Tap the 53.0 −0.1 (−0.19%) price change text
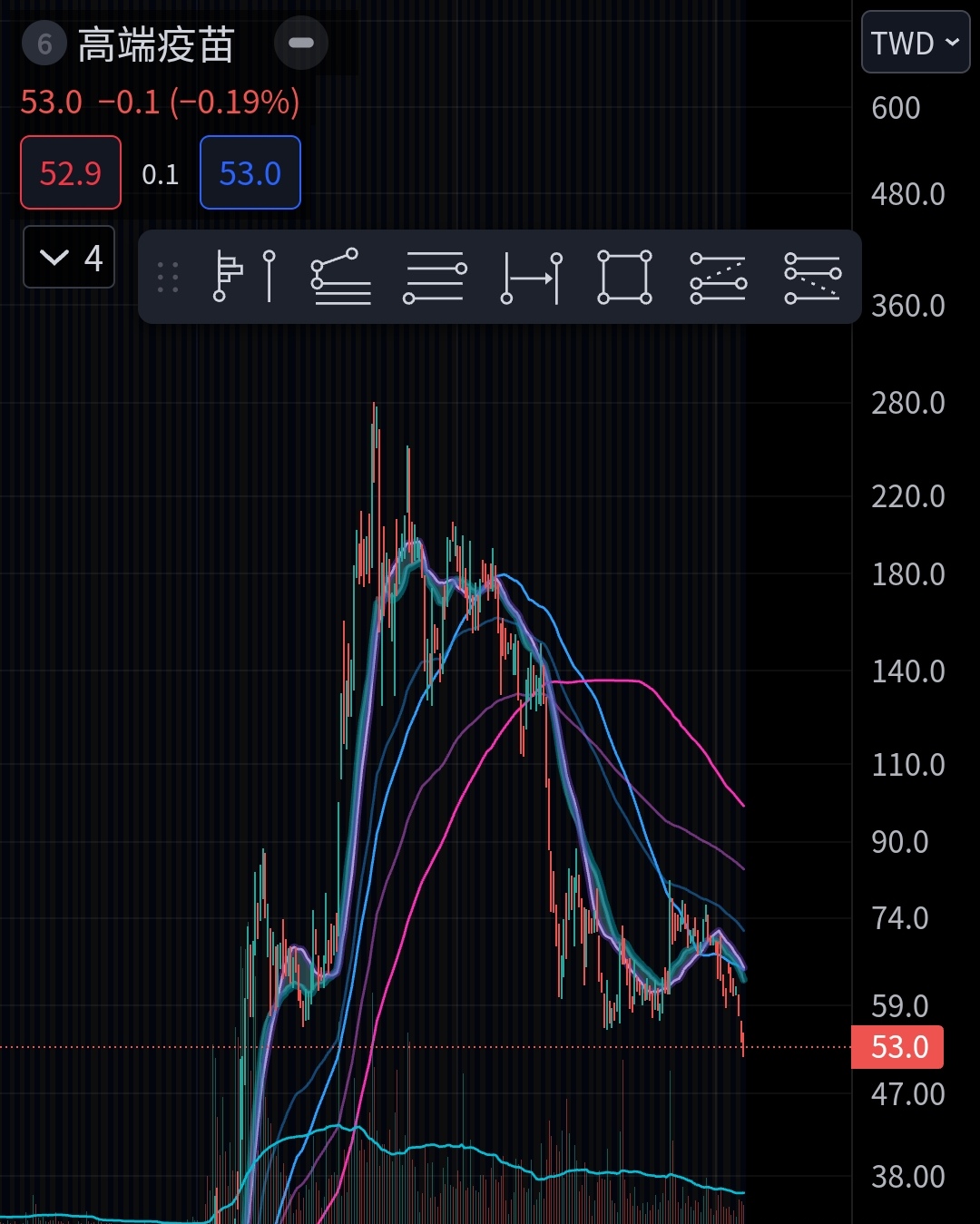The height and width of the screenshot is (1224, 980). pyautogui.click(x=160, y=102)
